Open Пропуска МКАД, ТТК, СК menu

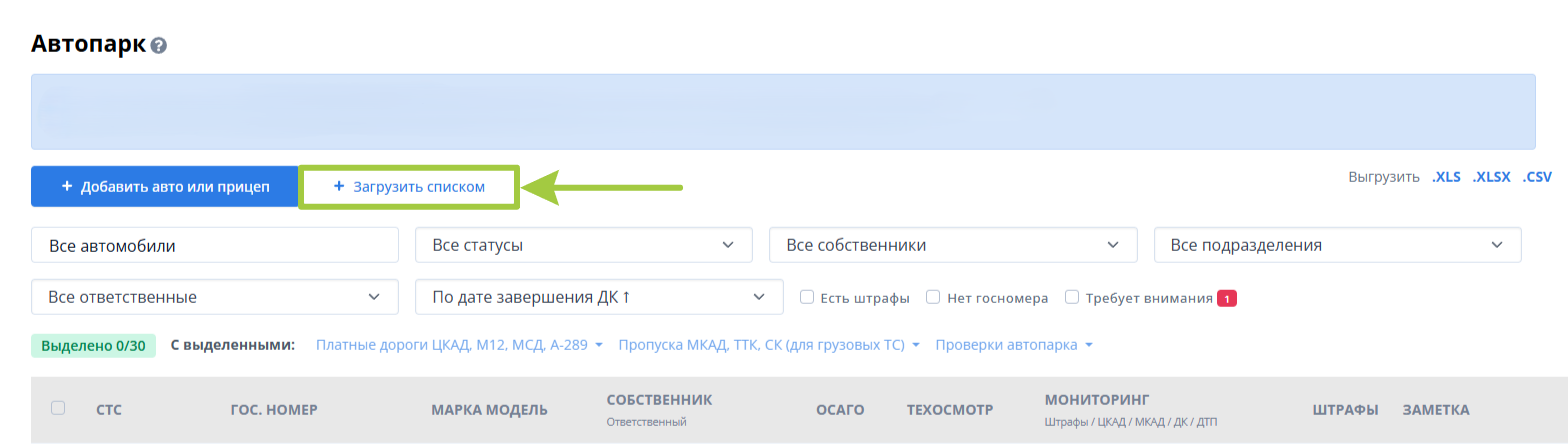point(769,345)
